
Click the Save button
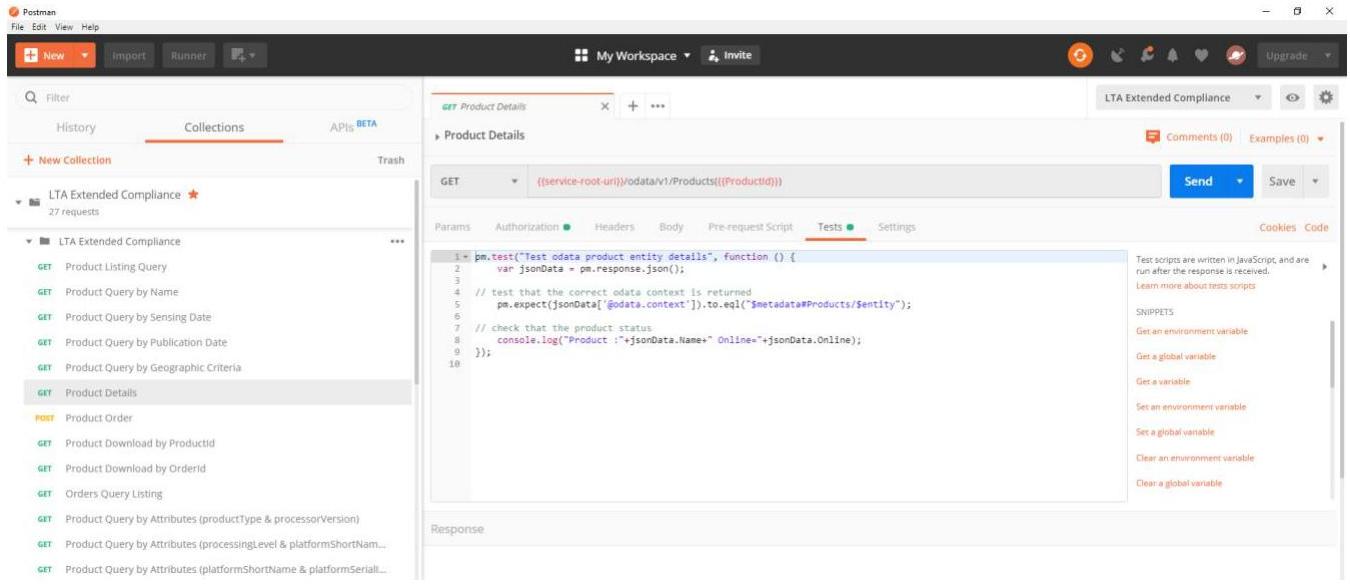pos(1281,181)
